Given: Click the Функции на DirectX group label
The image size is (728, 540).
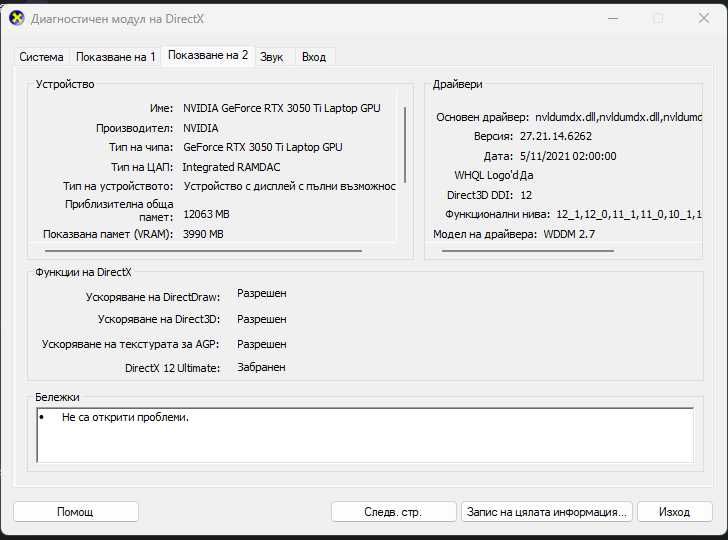Looking at the screenshot, I should point(84,273).
